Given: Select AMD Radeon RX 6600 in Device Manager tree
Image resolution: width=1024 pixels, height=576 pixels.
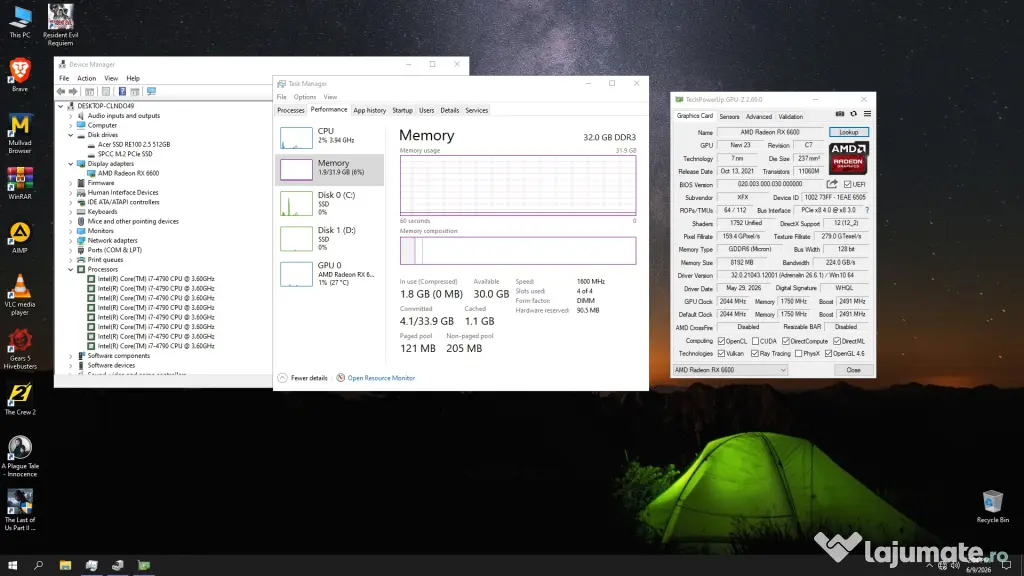Looking at the screenshot, I should coord(128,173).
